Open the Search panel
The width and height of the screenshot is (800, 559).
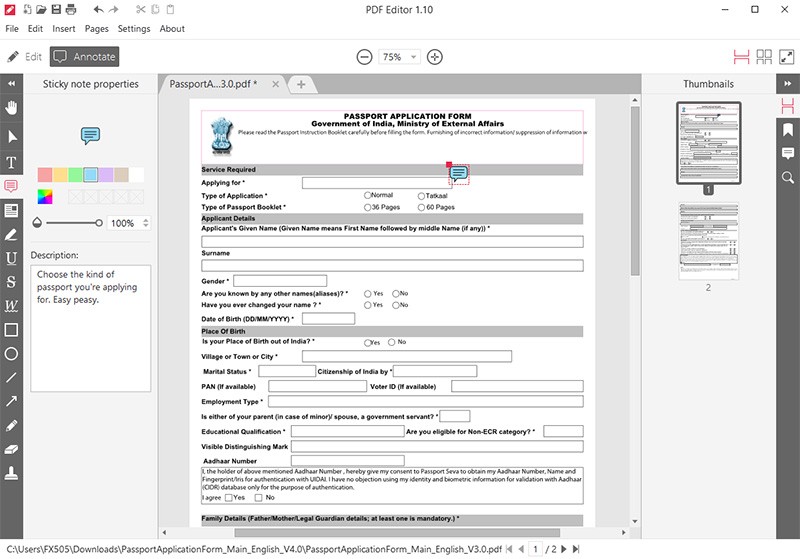pyautogui.click(x=788, y=177)
